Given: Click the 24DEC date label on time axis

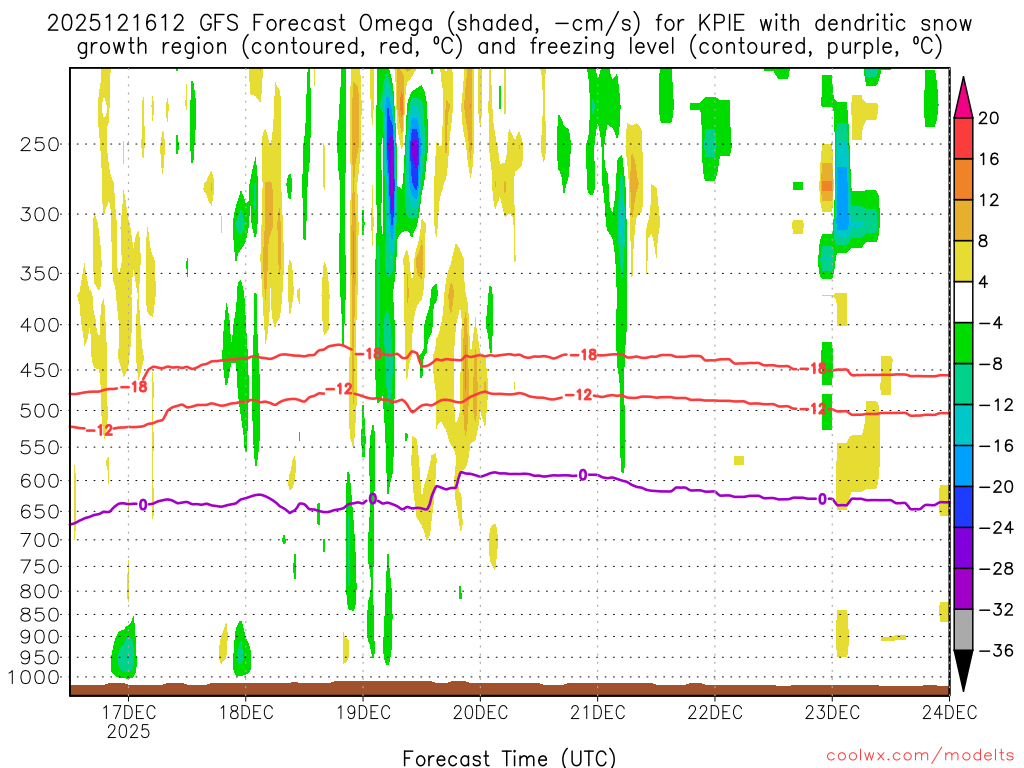Looking at the screenshot, I should coord(950,712).
